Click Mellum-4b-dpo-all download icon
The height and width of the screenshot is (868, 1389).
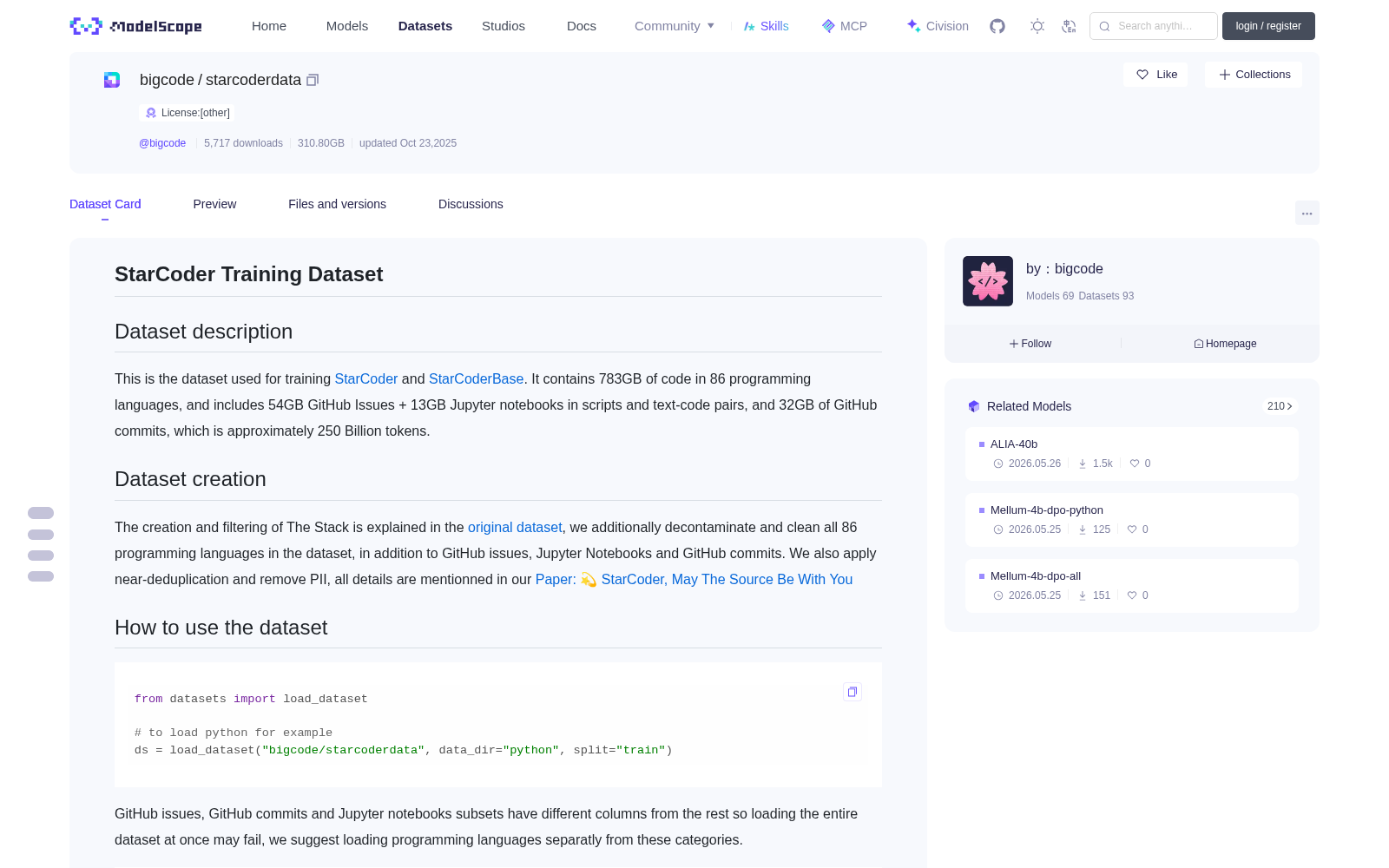click(x=1083, y=595)
